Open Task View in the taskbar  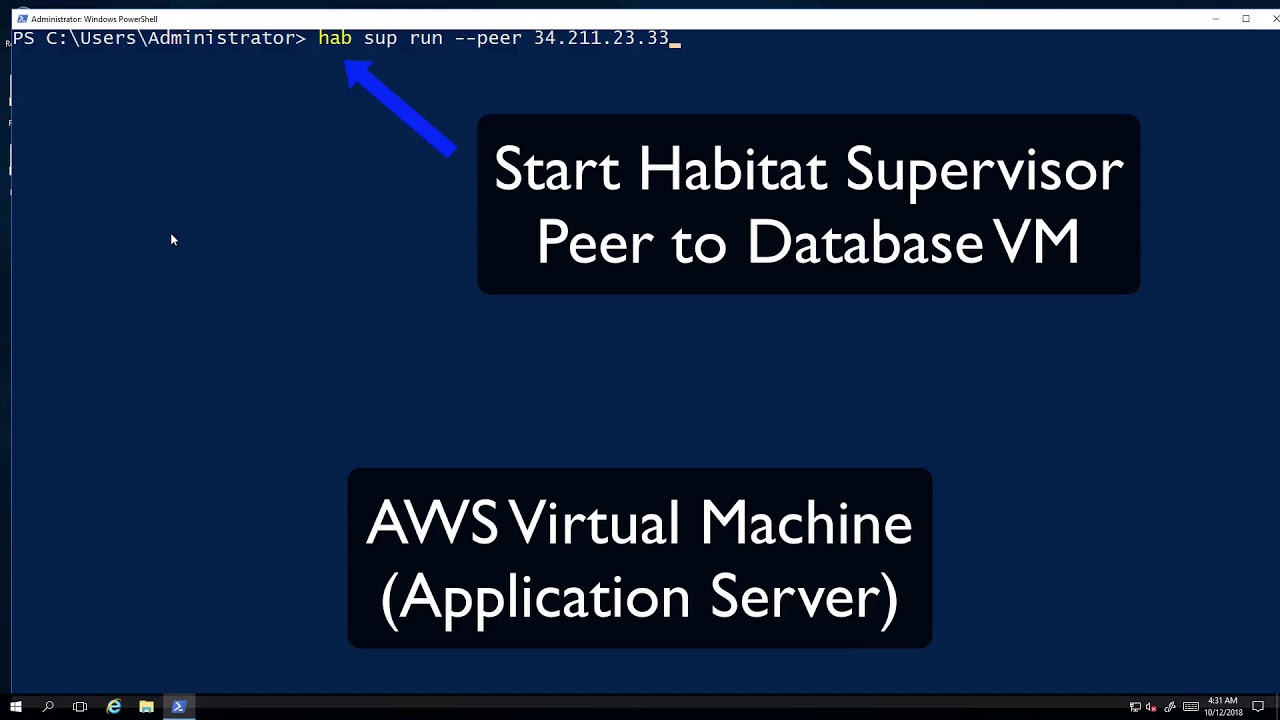coord(80,707)
